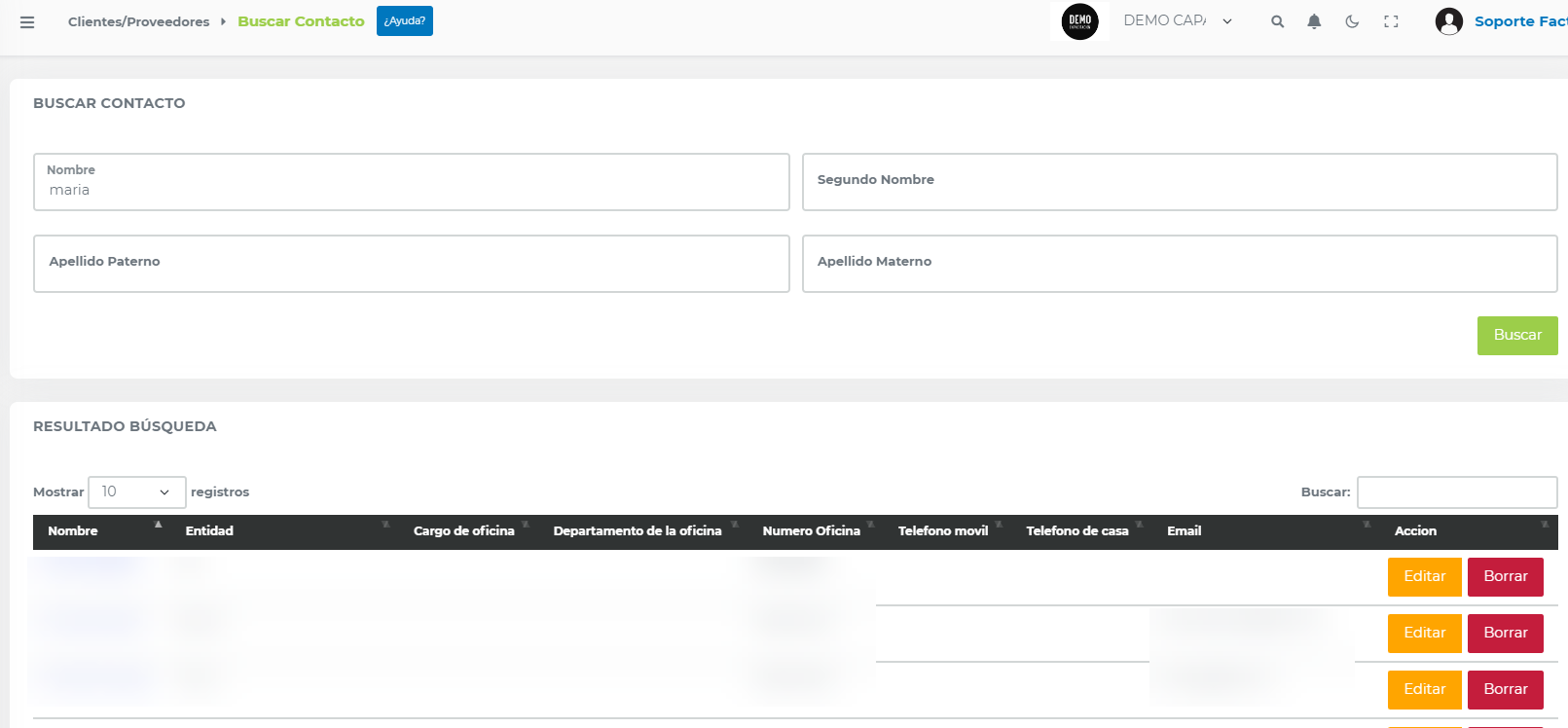Click the DEMO company logo

tap(1079, 21)
